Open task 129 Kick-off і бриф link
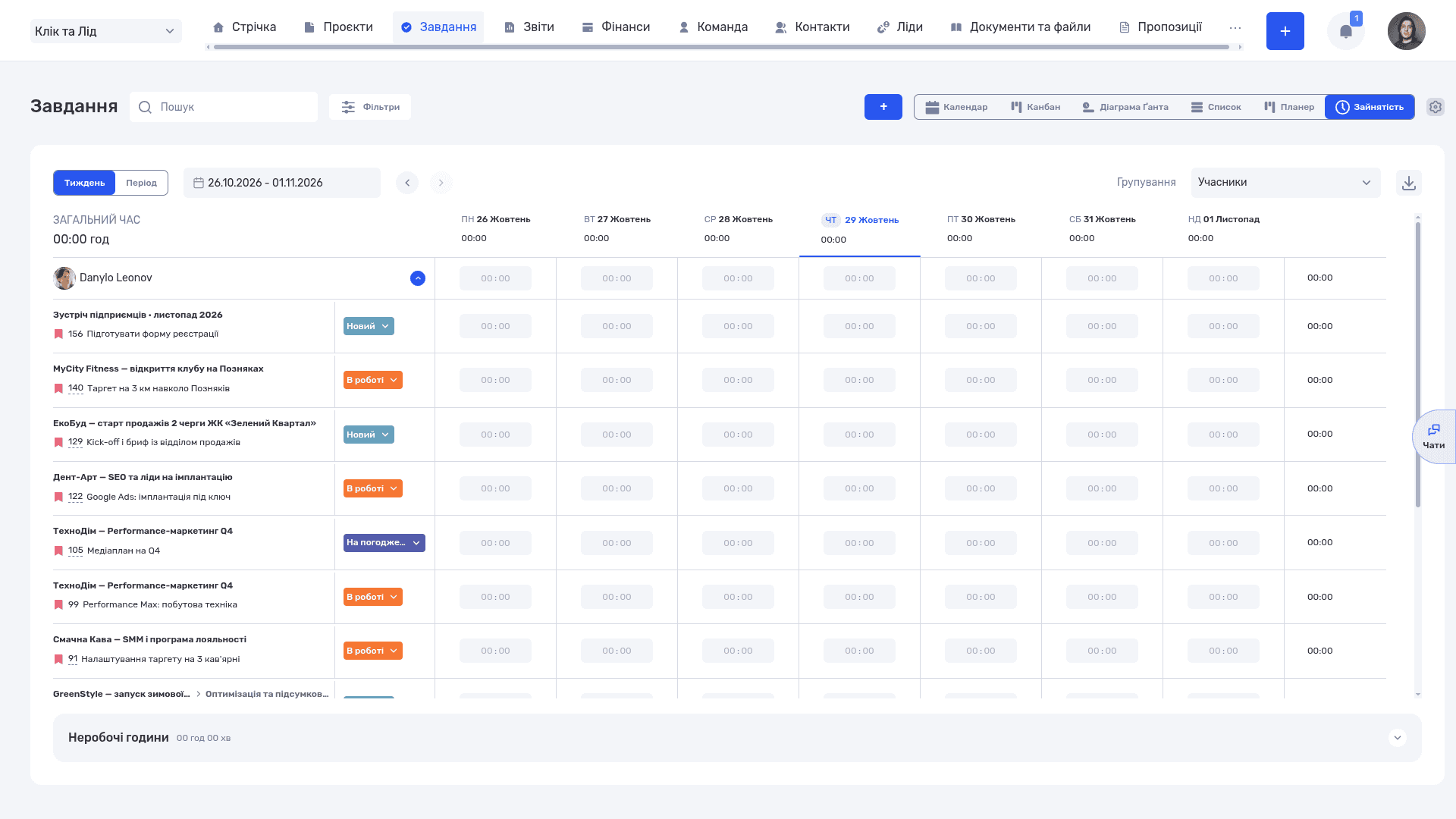Screen dimensions: 1456x819 click(163, 442)
